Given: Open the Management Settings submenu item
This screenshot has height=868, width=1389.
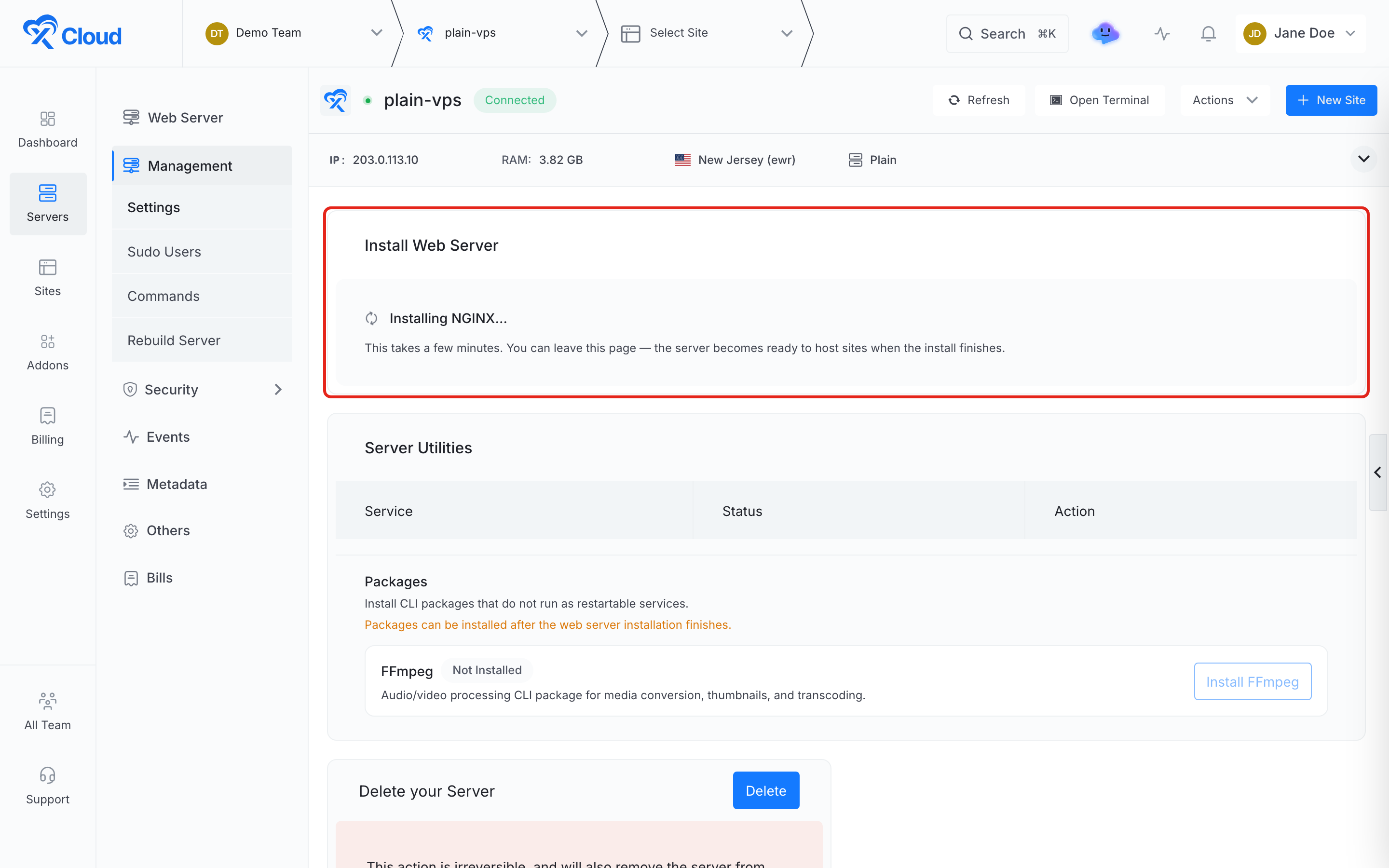Looking at the screenshot, I should 203,207.
